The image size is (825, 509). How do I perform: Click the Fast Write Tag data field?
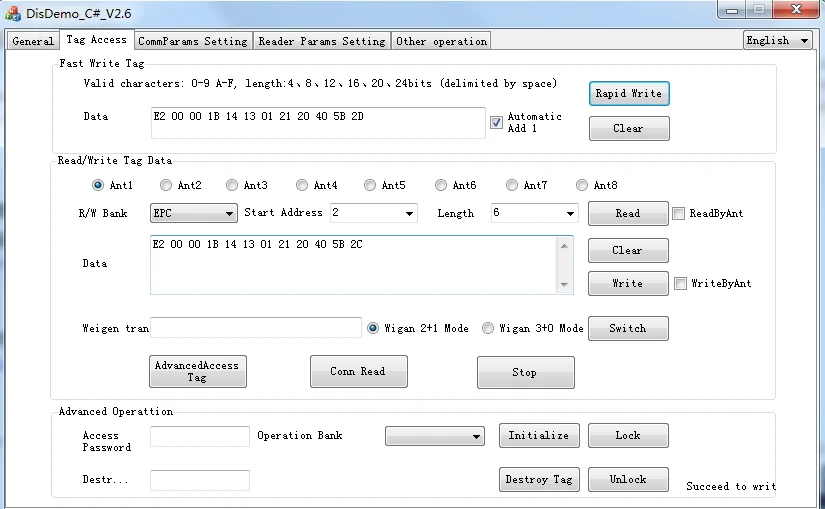pos(318,123)
